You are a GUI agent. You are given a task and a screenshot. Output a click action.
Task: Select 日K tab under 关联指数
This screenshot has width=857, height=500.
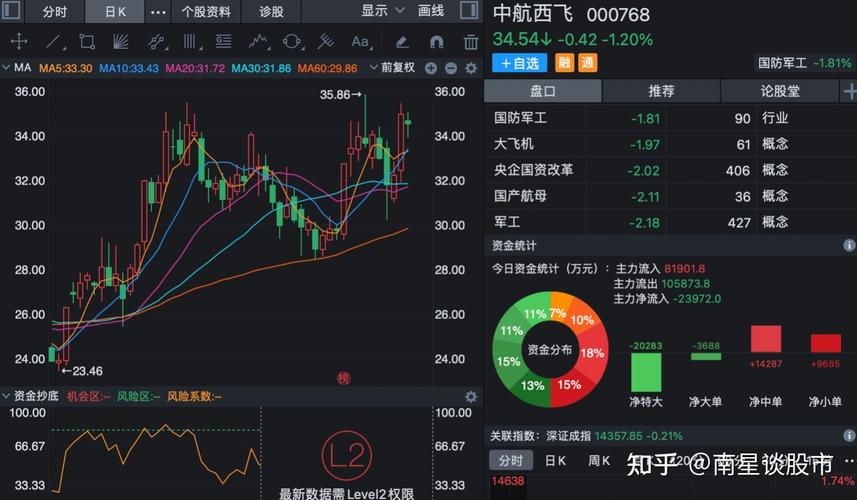[555, 461]
